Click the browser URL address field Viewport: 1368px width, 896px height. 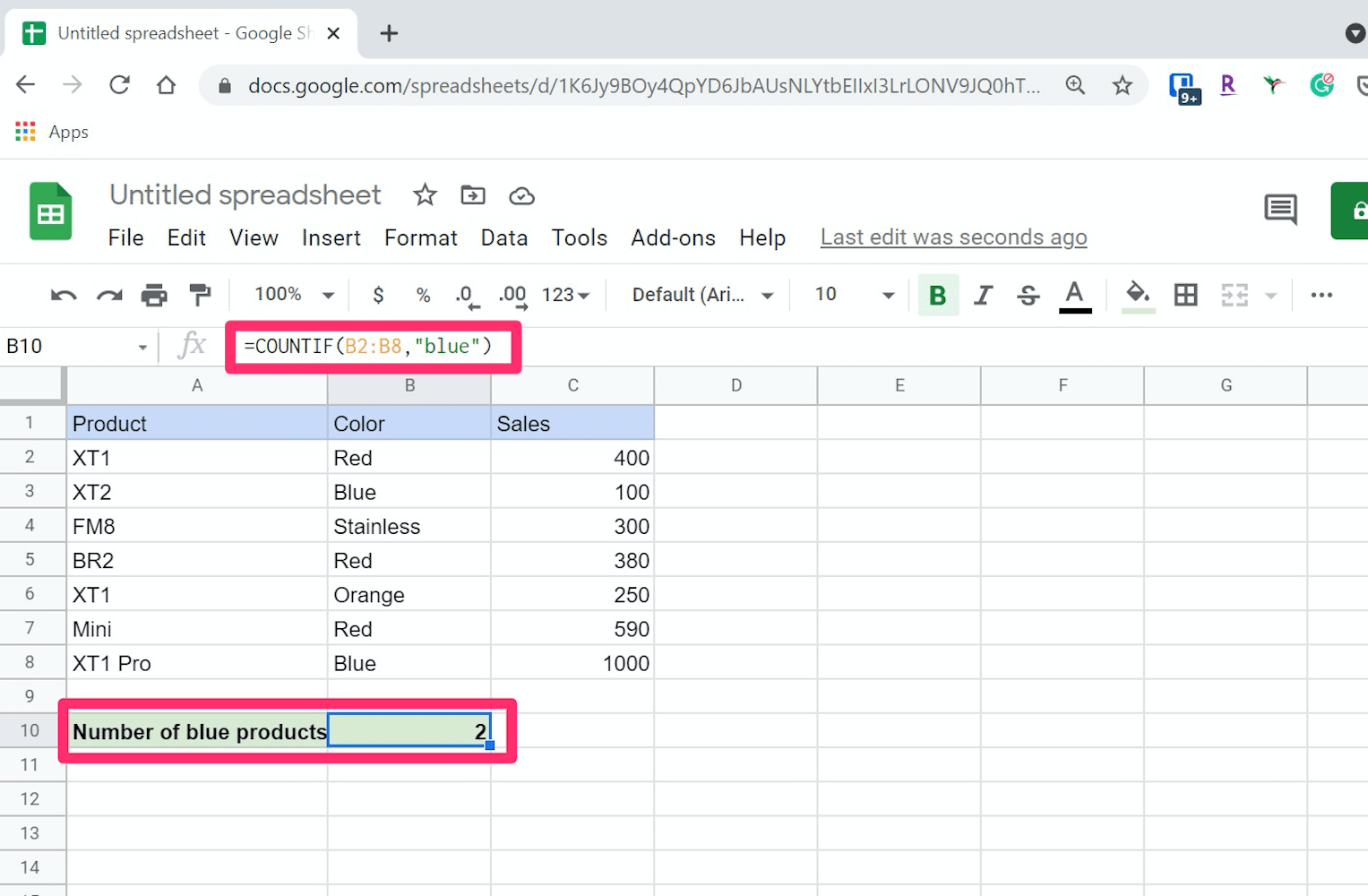click(643, 85)
